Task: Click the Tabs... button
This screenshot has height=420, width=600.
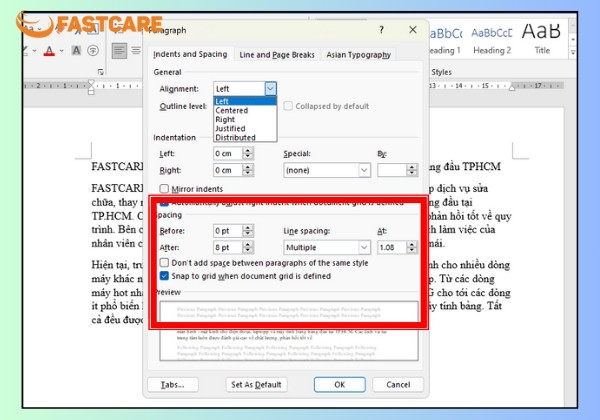Action: pos(173,384)
